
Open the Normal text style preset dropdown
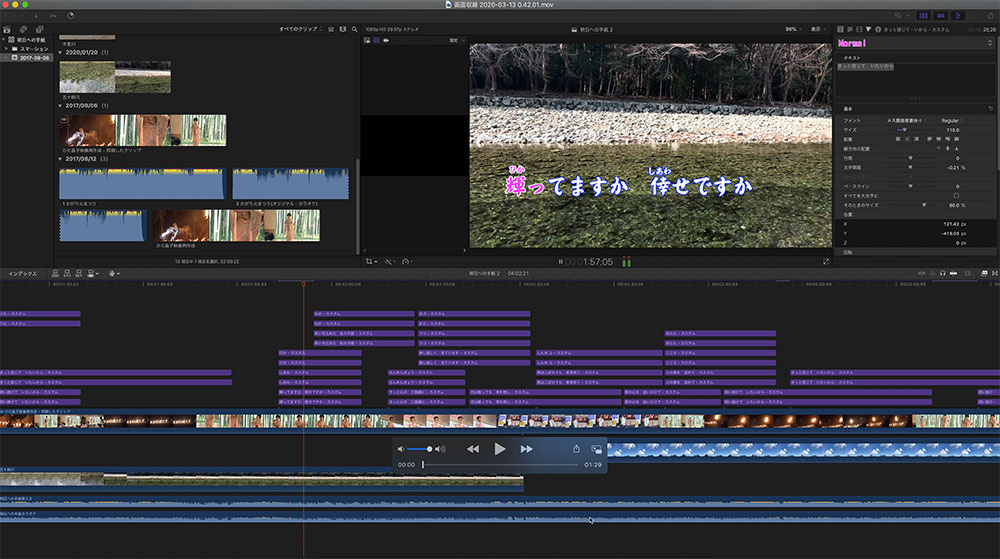(x=900, y=44)
